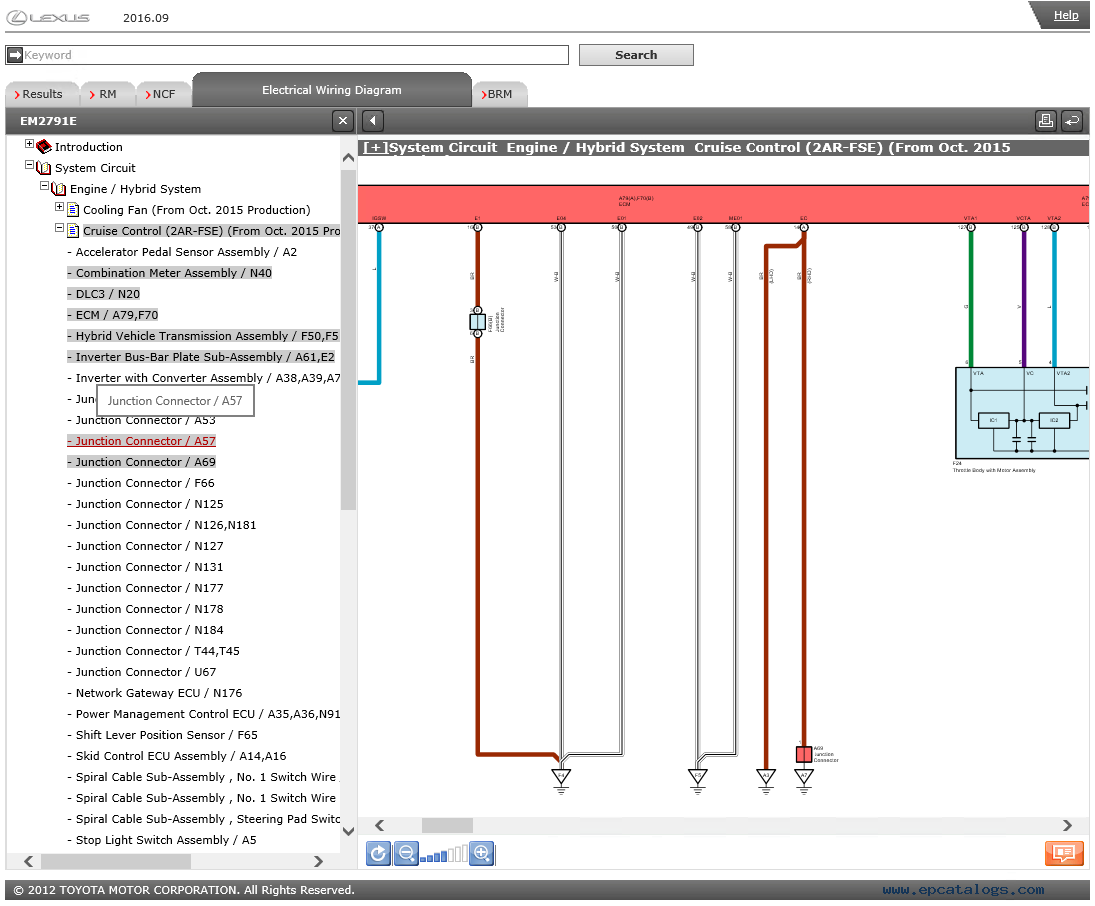Image resolution: width=1095 pixels, height=906 pixels.
Task: Expand the Cooling Fan tree node
Action: coord(59,207)
